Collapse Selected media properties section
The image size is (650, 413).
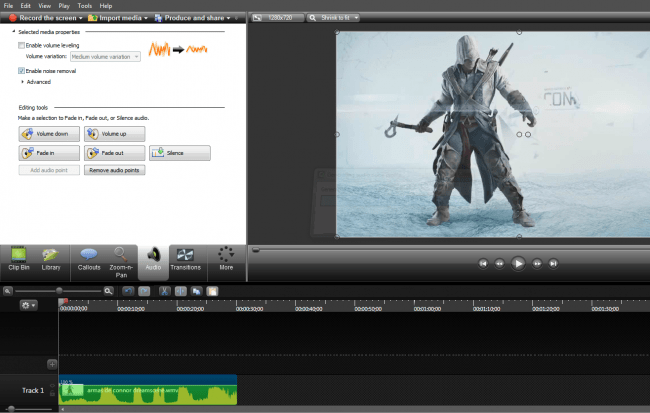coord(14,32)
